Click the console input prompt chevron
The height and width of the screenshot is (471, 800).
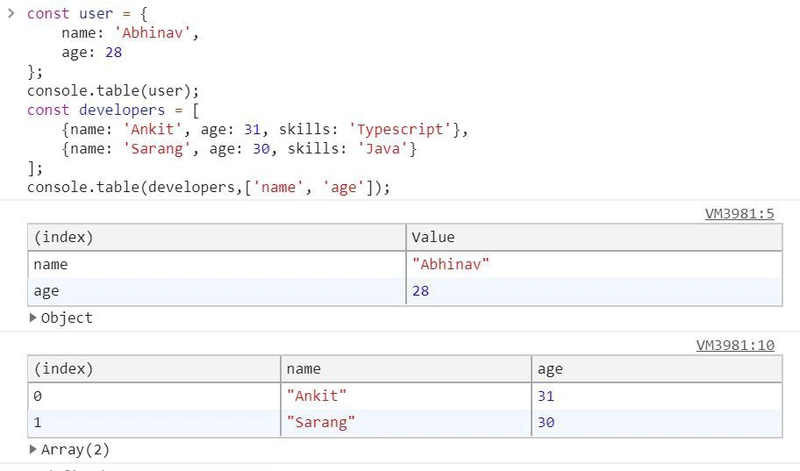tap(11, 15)
